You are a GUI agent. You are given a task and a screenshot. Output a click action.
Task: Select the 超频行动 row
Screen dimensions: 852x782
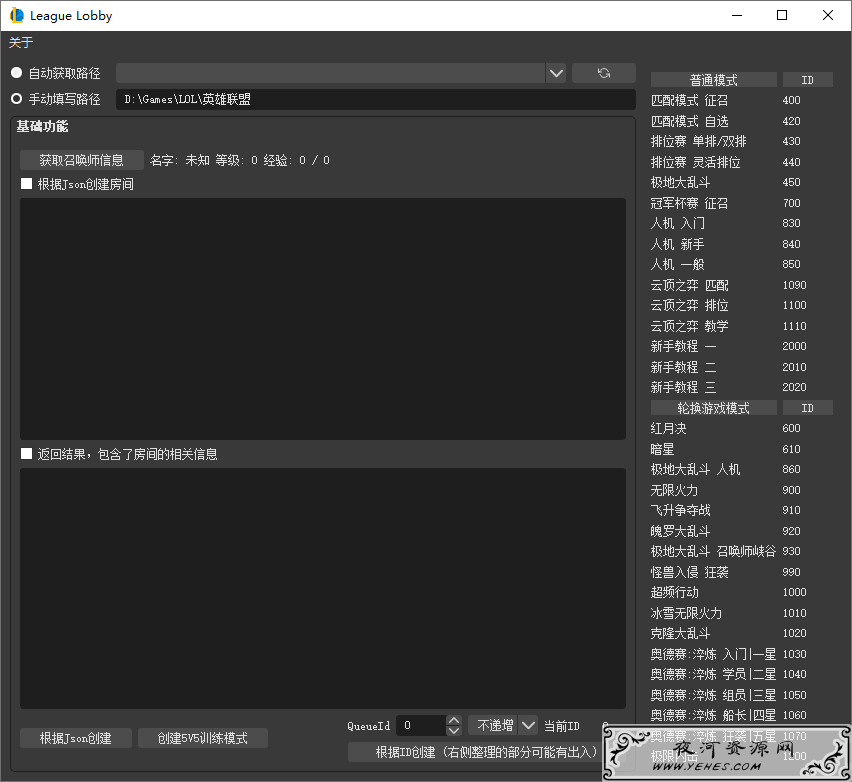[742, 592]
